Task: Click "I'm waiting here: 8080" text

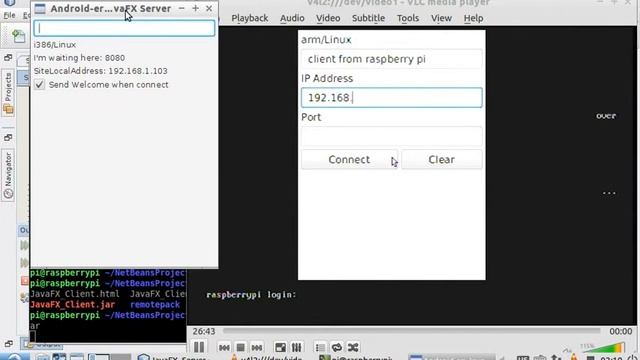Action: 79,58
